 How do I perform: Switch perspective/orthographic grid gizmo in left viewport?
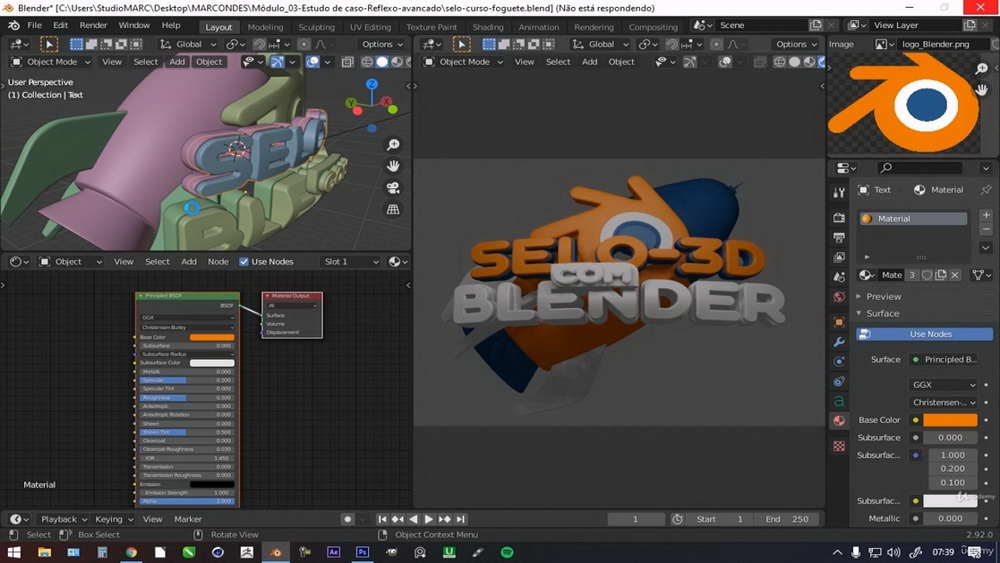(393, 209)
